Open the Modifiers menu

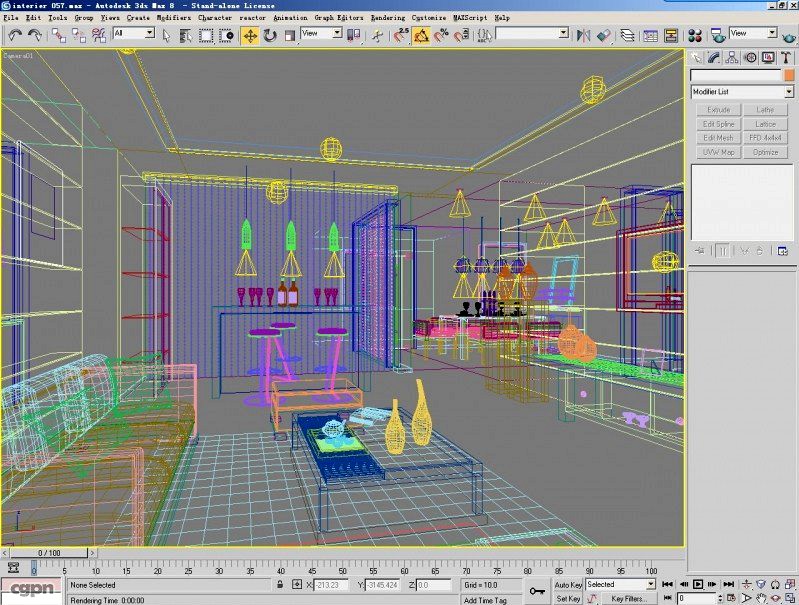coord(174,17)
